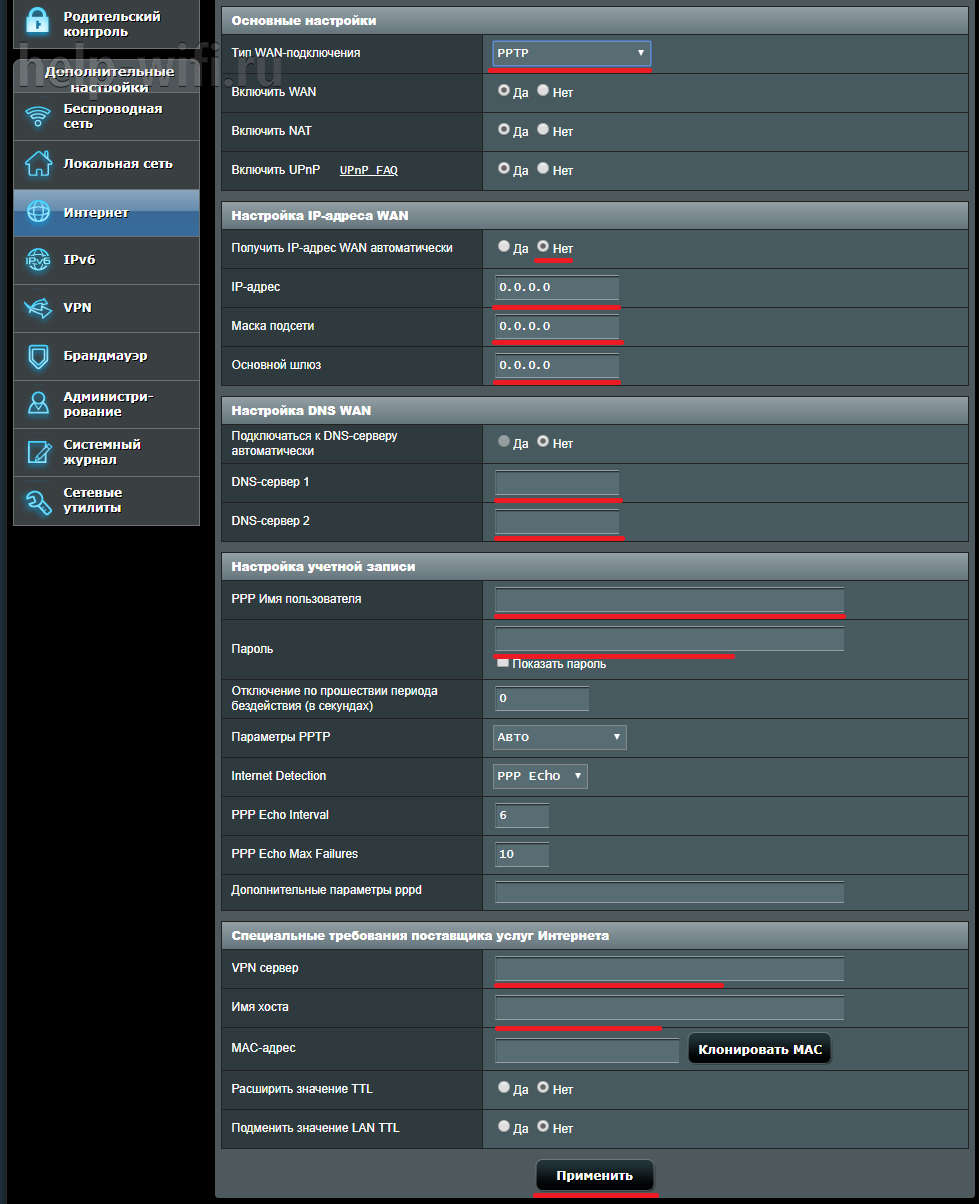Viewport: 979px width, 1204px height.
Task: Enable 'Расширить значение TTL' with Да
Action: [x=504, y=1088]
